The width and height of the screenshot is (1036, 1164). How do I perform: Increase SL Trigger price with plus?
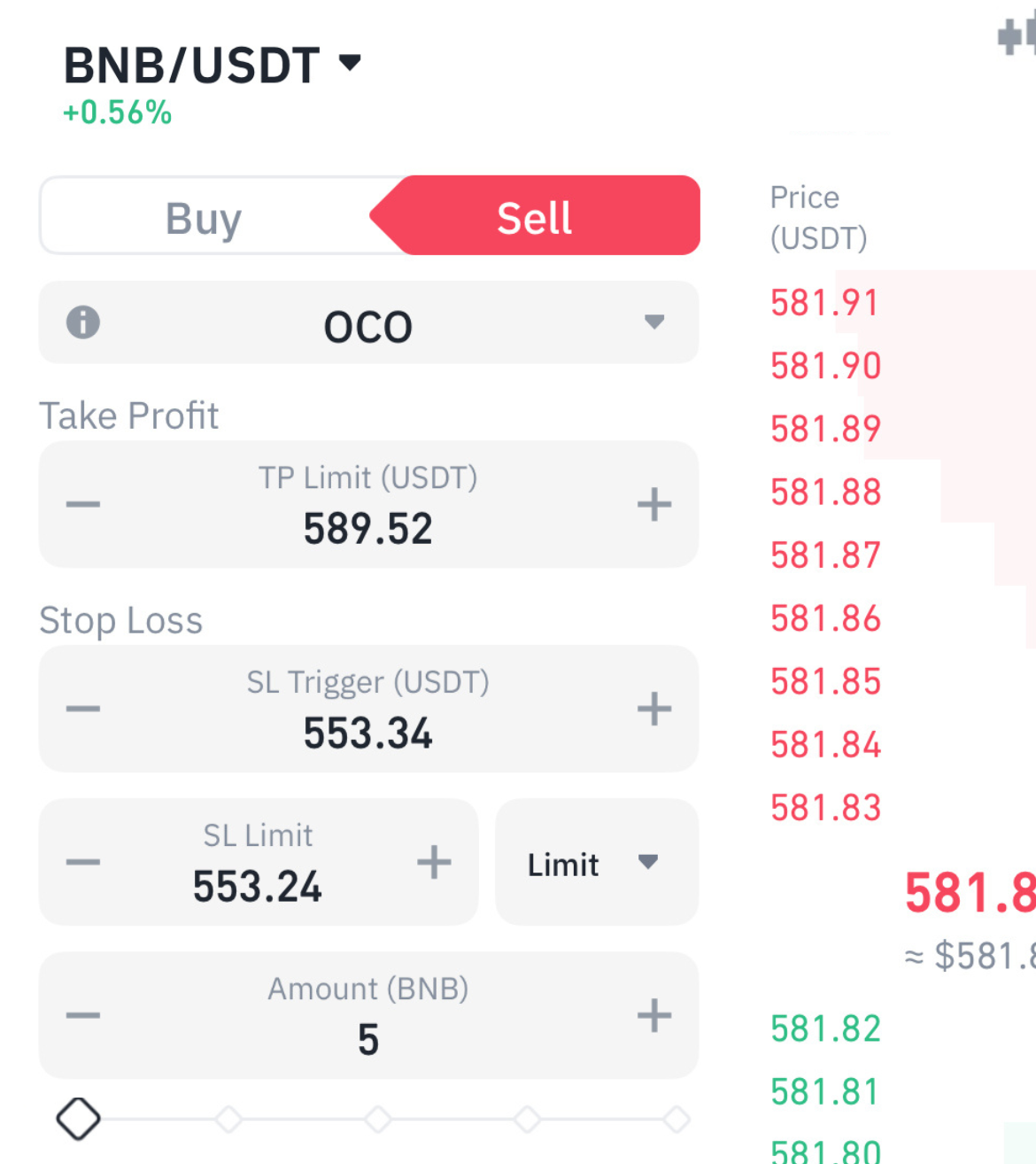[654, 709]
